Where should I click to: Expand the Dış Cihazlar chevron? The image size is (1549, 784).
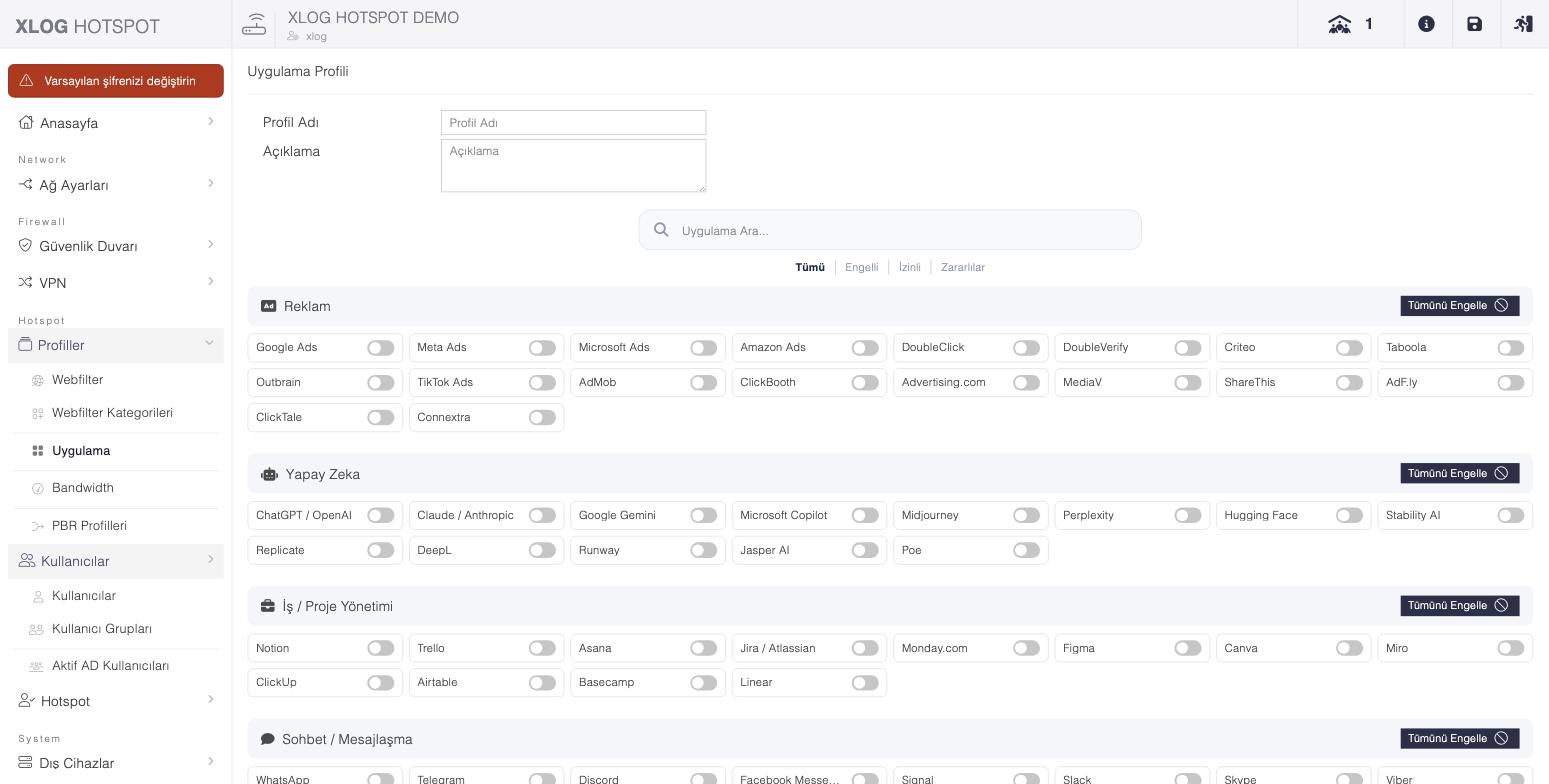click(x=210, y=762)
